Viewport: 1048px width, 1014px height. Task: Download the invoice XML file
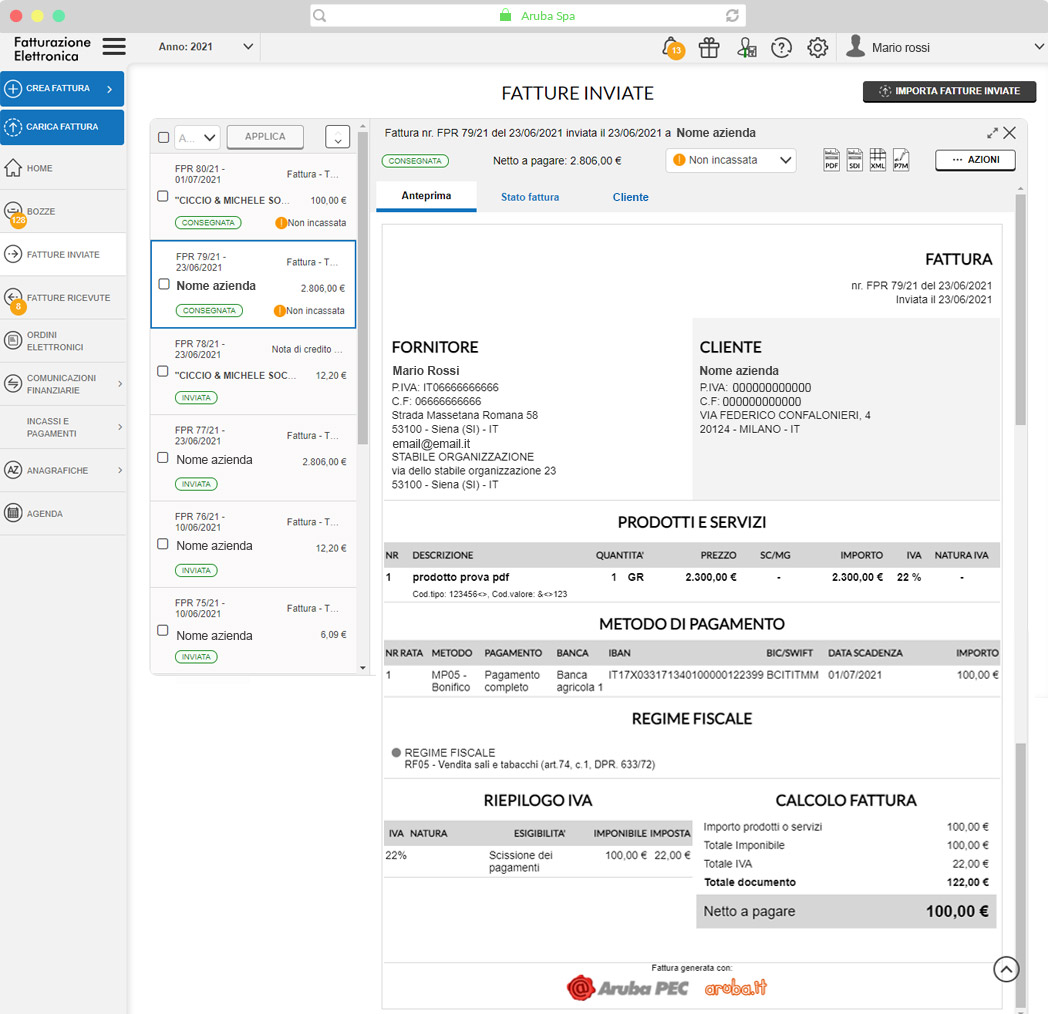tap(877, 159)
